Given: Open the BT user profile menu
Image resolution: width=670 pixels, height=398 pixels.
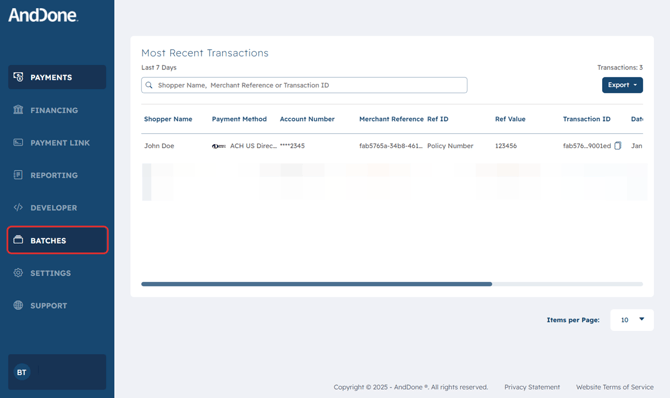Looking at the screenshot, I should tap(57, 372).
